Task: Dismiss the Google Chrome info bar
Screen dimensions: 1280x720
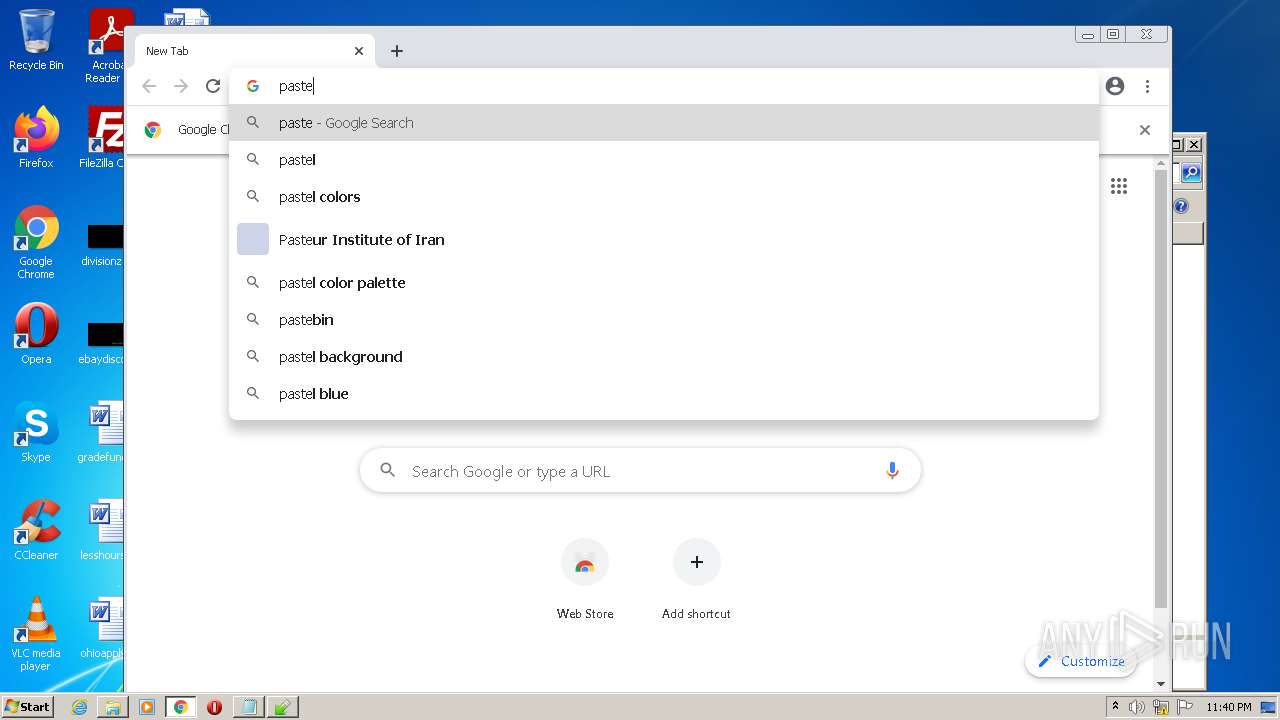Action: pyautogui.click(x=1145, y=130)
